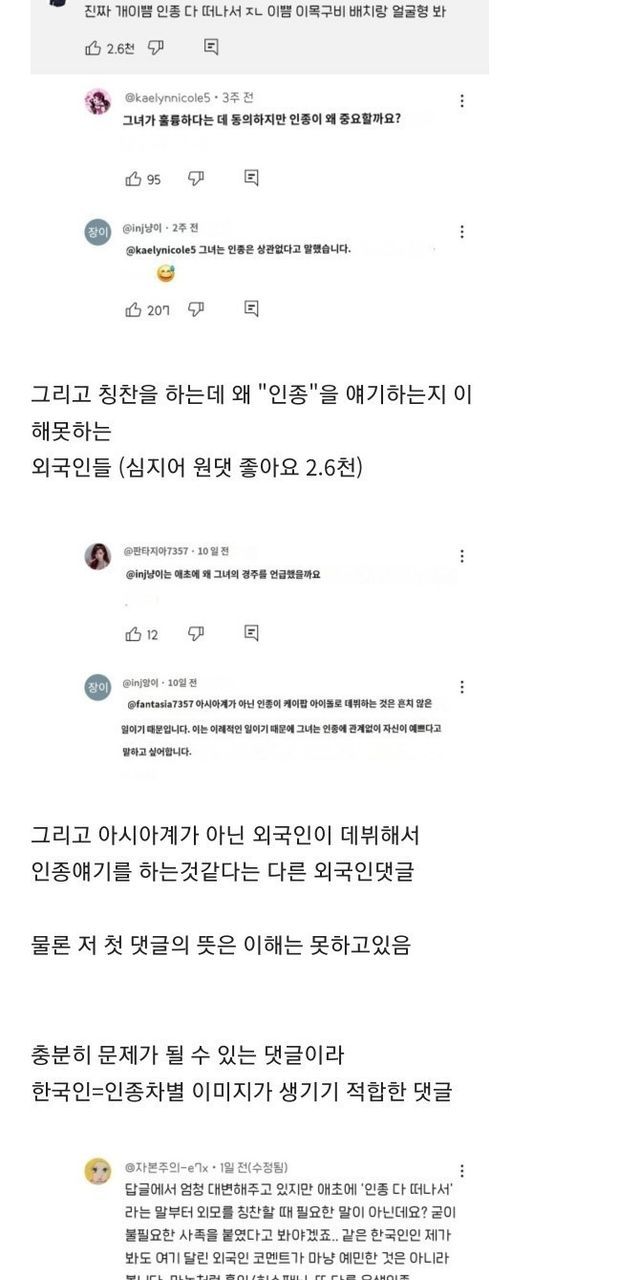Like the @inj냥이 reply with 207 likes
This screenshot has height=1280, width=640.
click(133, 310)
